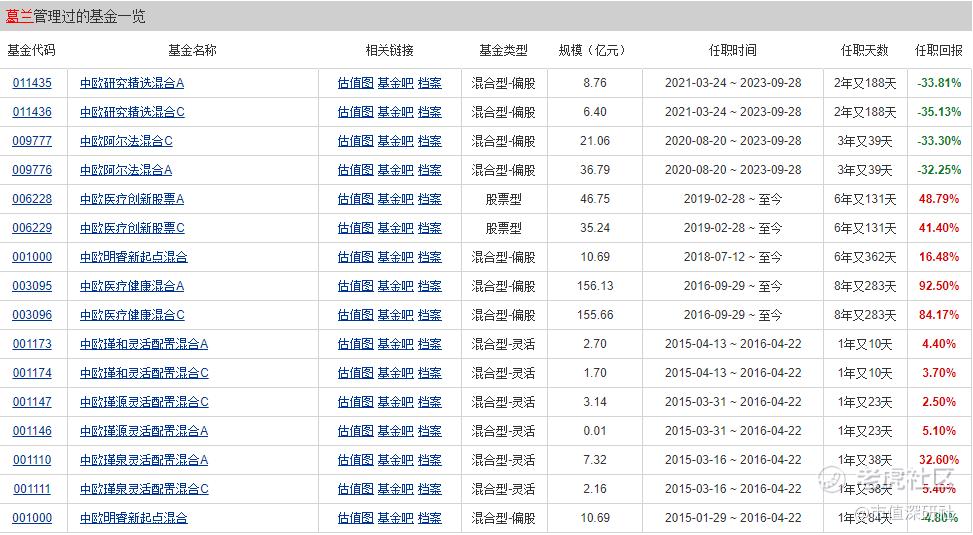Select the 混合型-灵活 type for 中欧瑾源灵活配置混合A

click(503, 431)
